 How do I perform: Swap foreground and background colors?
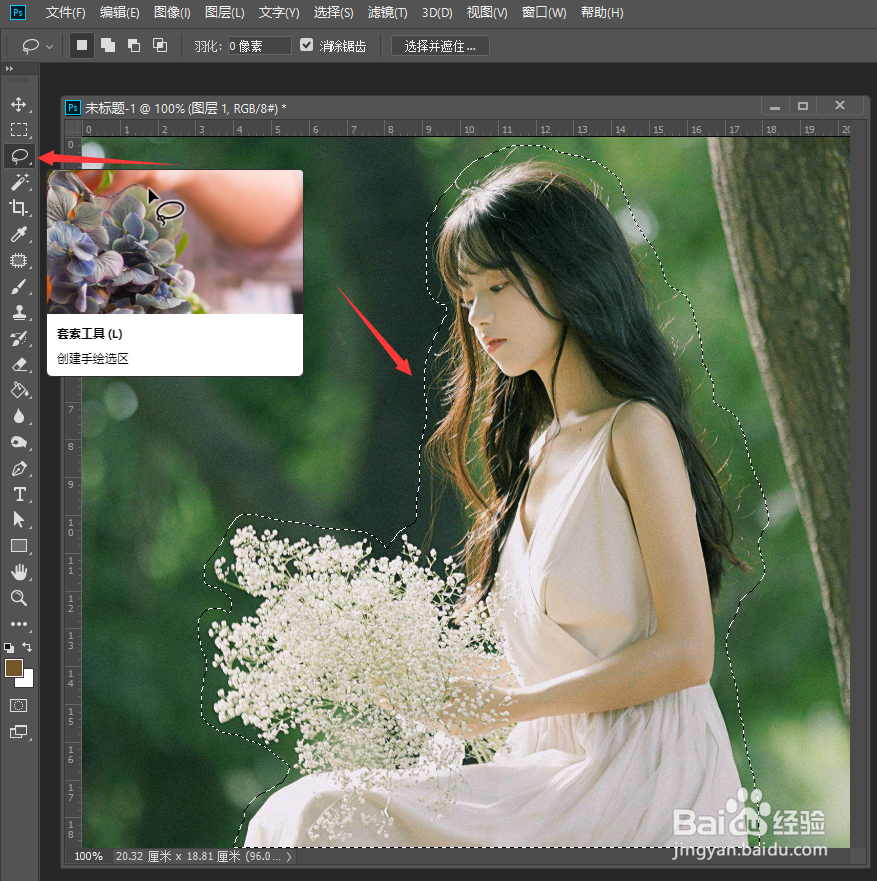26,647
